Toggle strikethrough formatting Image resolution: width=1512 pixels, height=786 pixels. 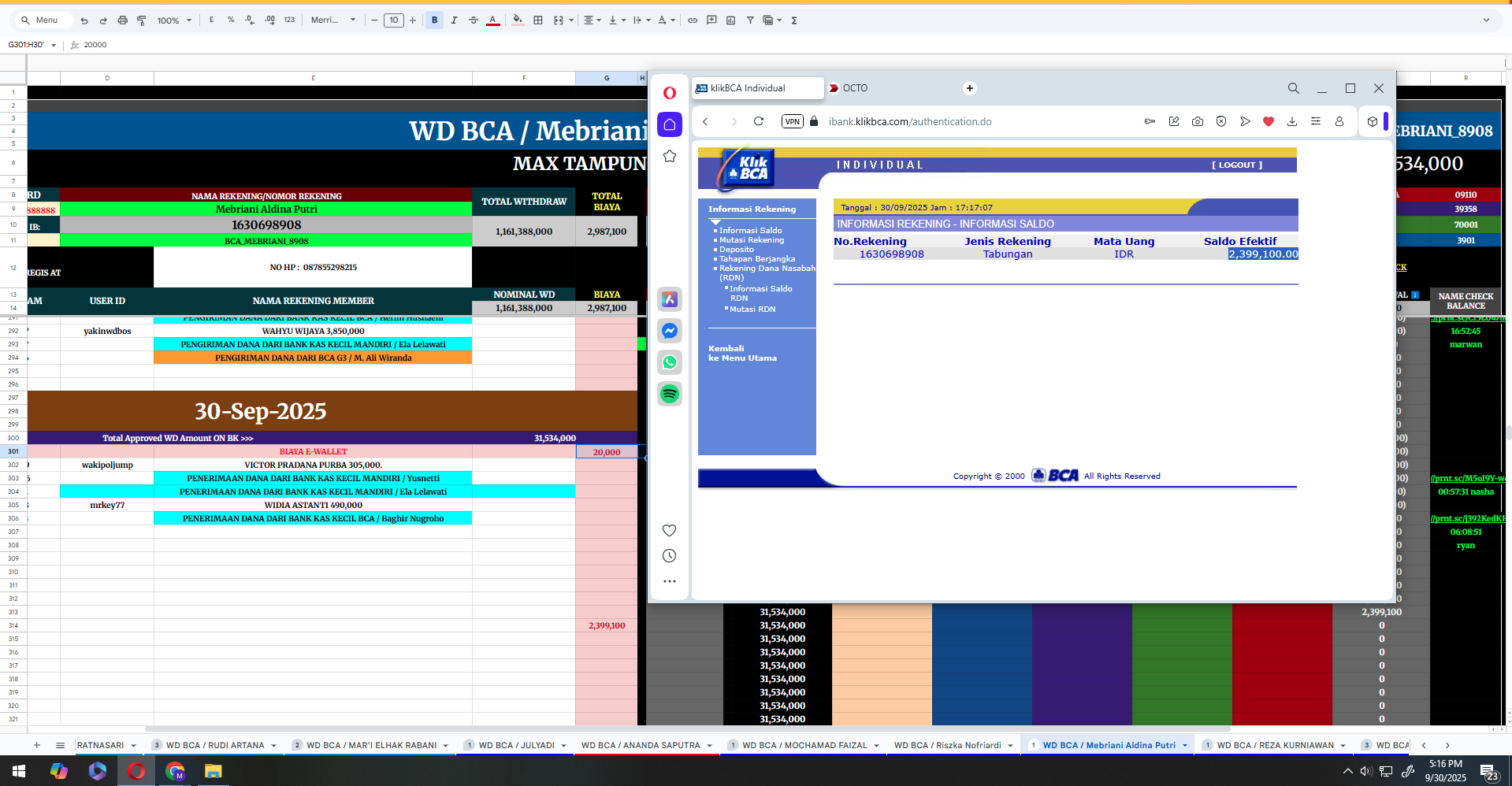(x=474, y=20)
